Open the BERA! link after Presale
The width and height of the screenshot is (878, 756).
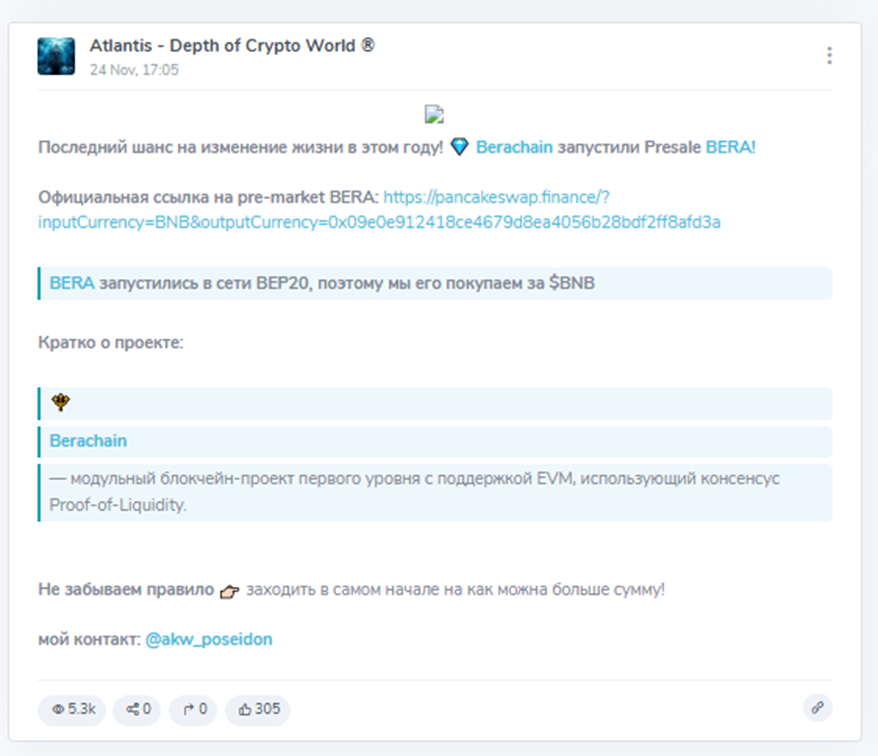pyautogui.click(x=730, y=147)
